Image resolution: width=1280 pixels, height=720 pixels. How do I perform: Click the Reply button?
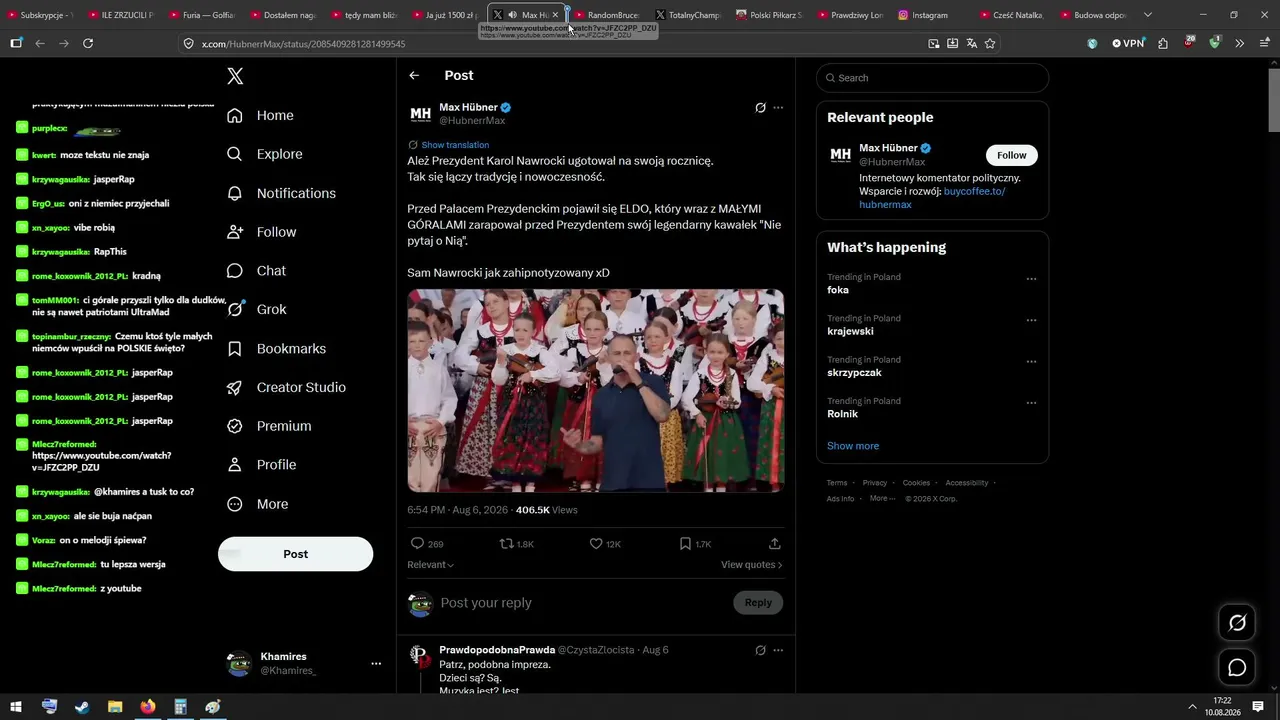(x=758, y=602)
